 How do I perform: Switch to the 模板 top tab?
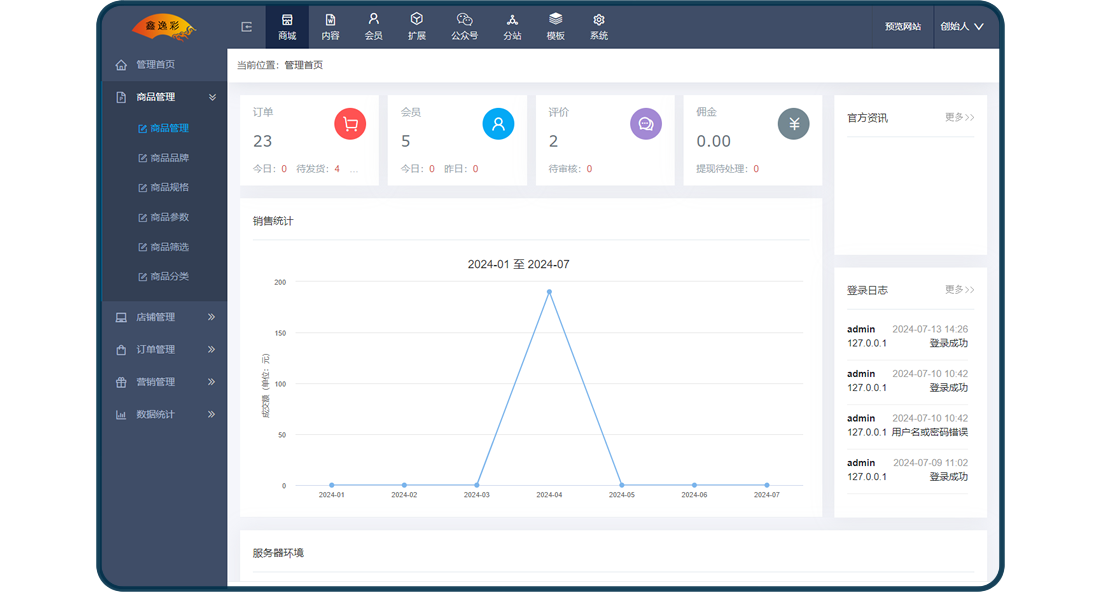556,27
